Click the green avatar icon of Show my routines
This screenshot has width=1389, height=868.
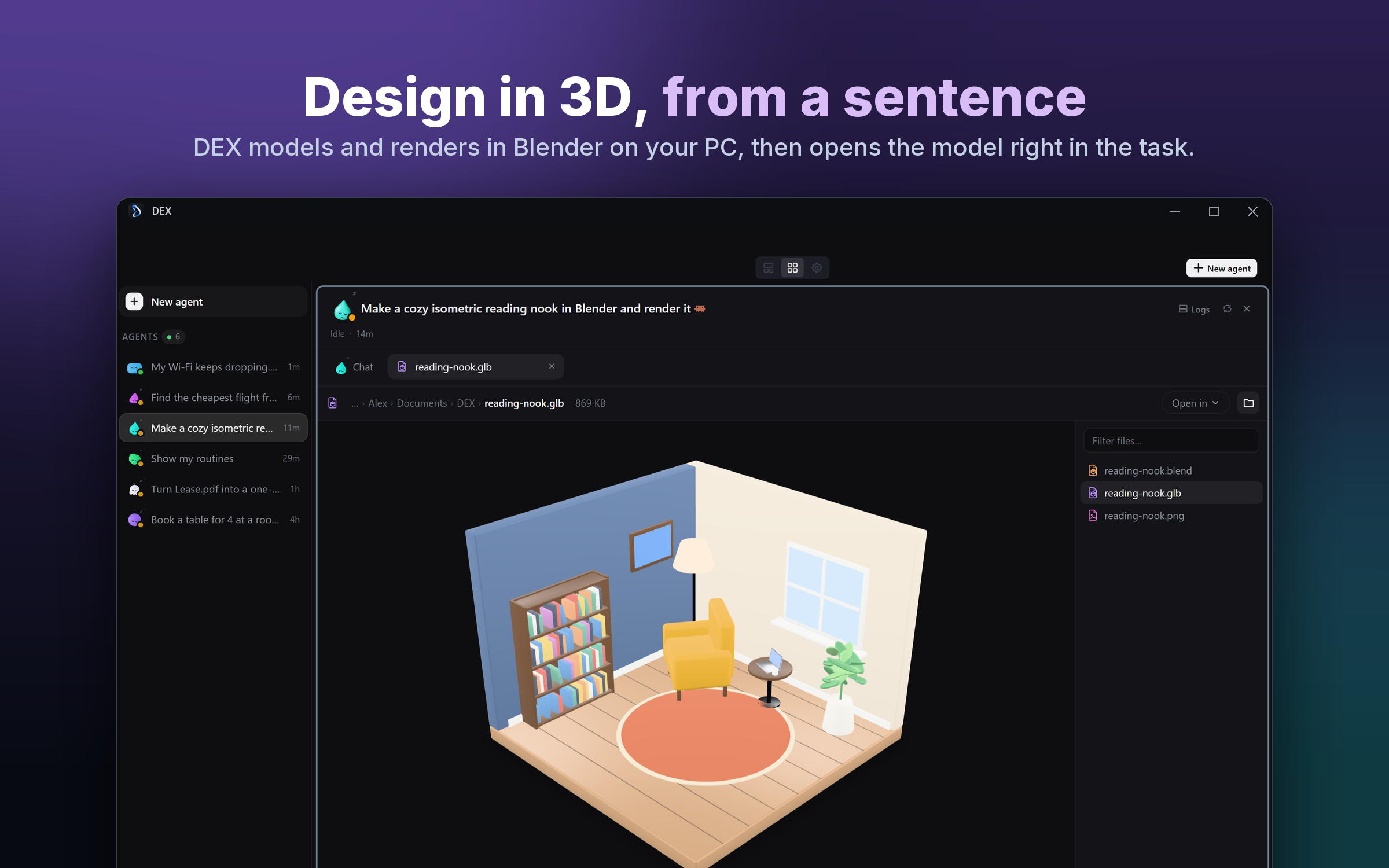(135, 459)
